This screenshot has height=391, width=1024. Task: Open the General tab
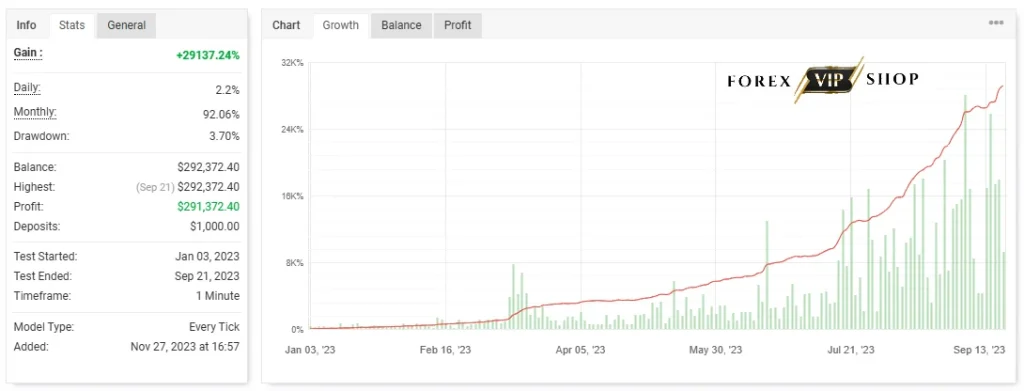(127, 25)
